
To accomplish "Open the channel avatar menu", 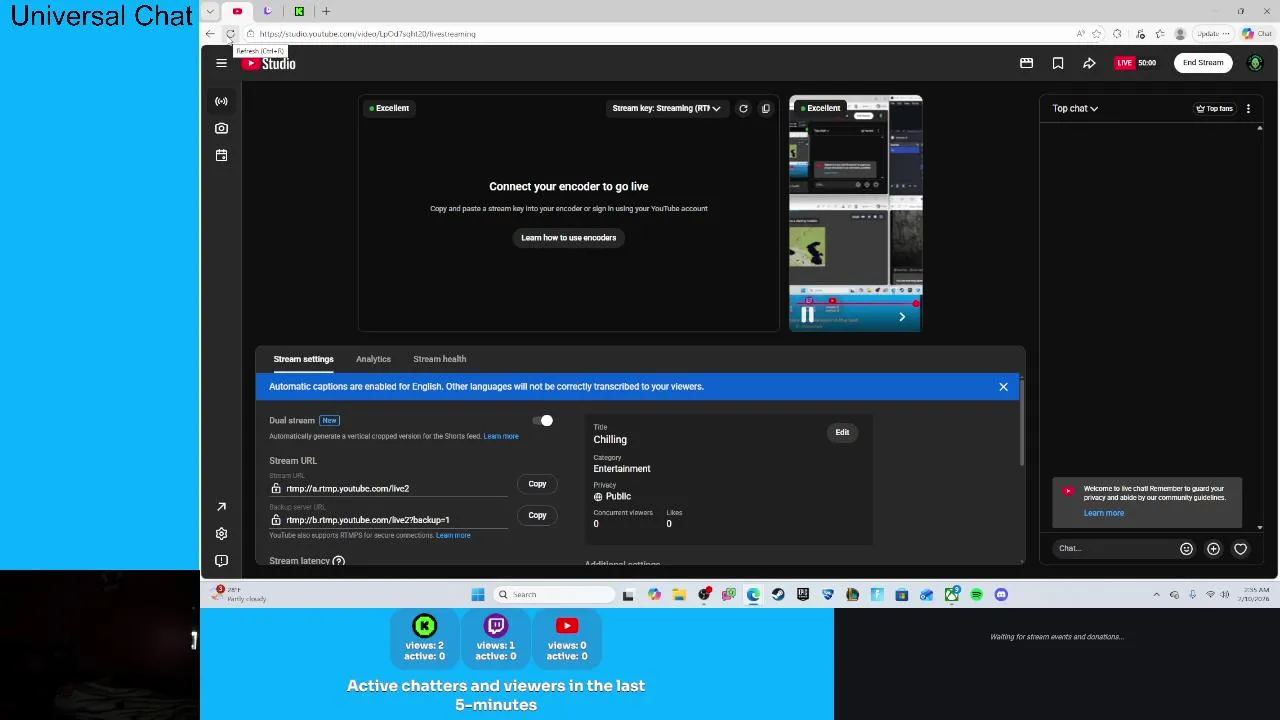I will pyautogui.click(x=1255, y=63).
